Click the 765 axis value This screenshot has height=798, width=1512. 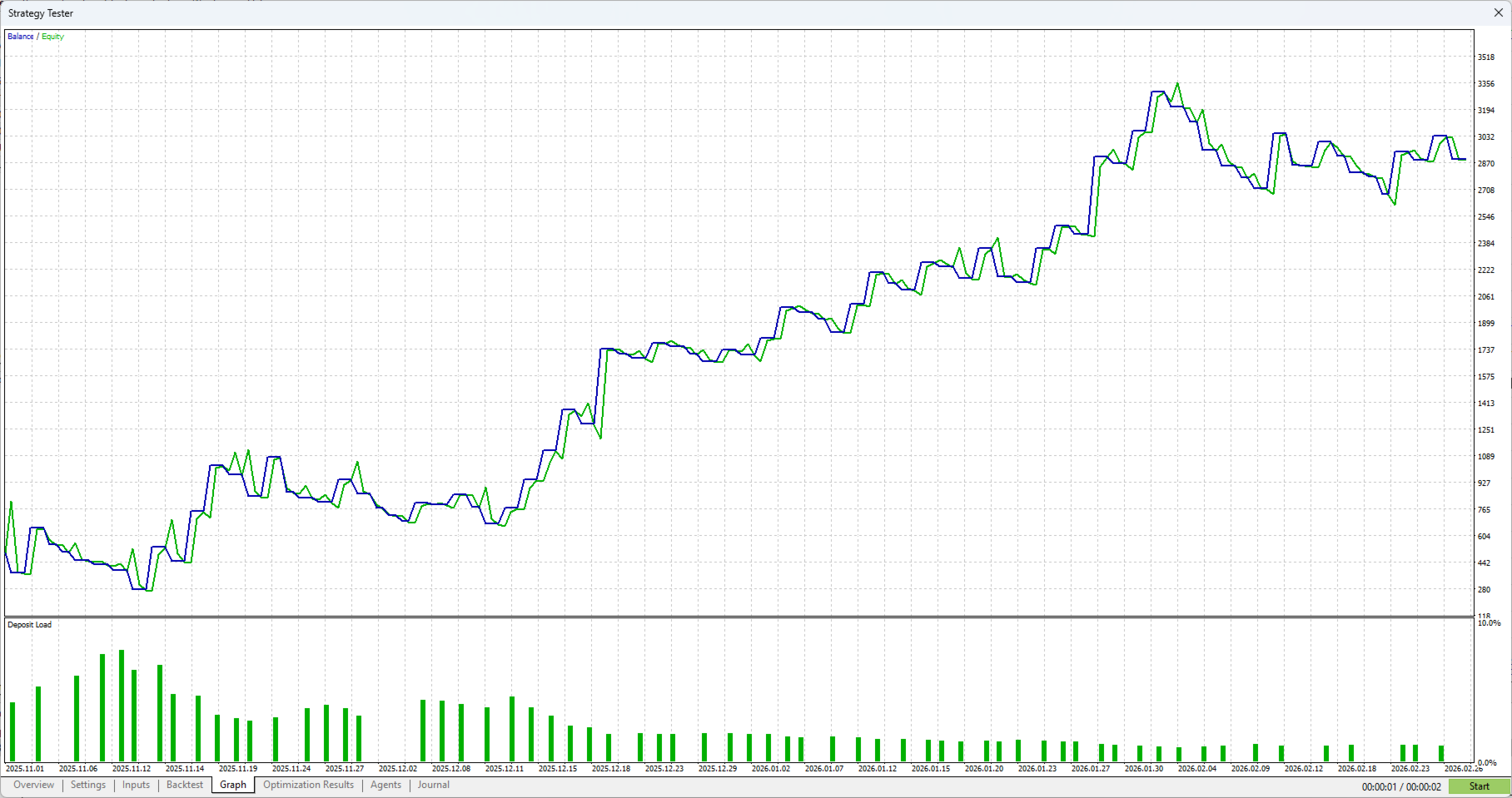(x=1485, y=510)
